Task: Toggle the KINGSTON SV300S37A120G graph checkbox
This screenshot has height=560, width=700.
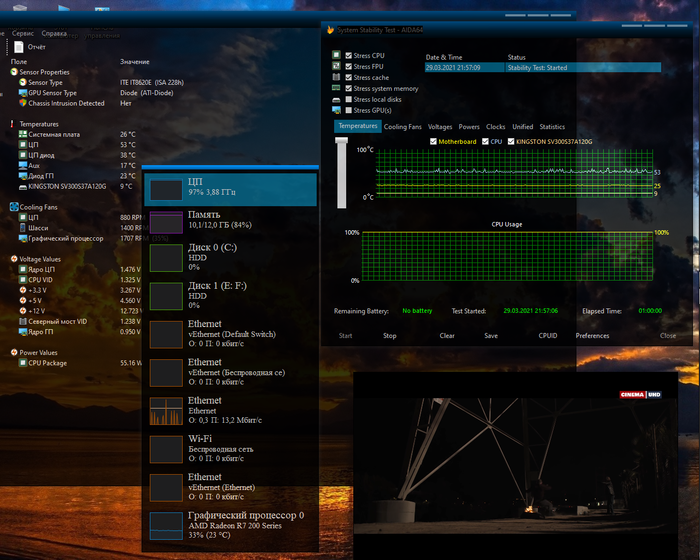Action: (511, 142)
